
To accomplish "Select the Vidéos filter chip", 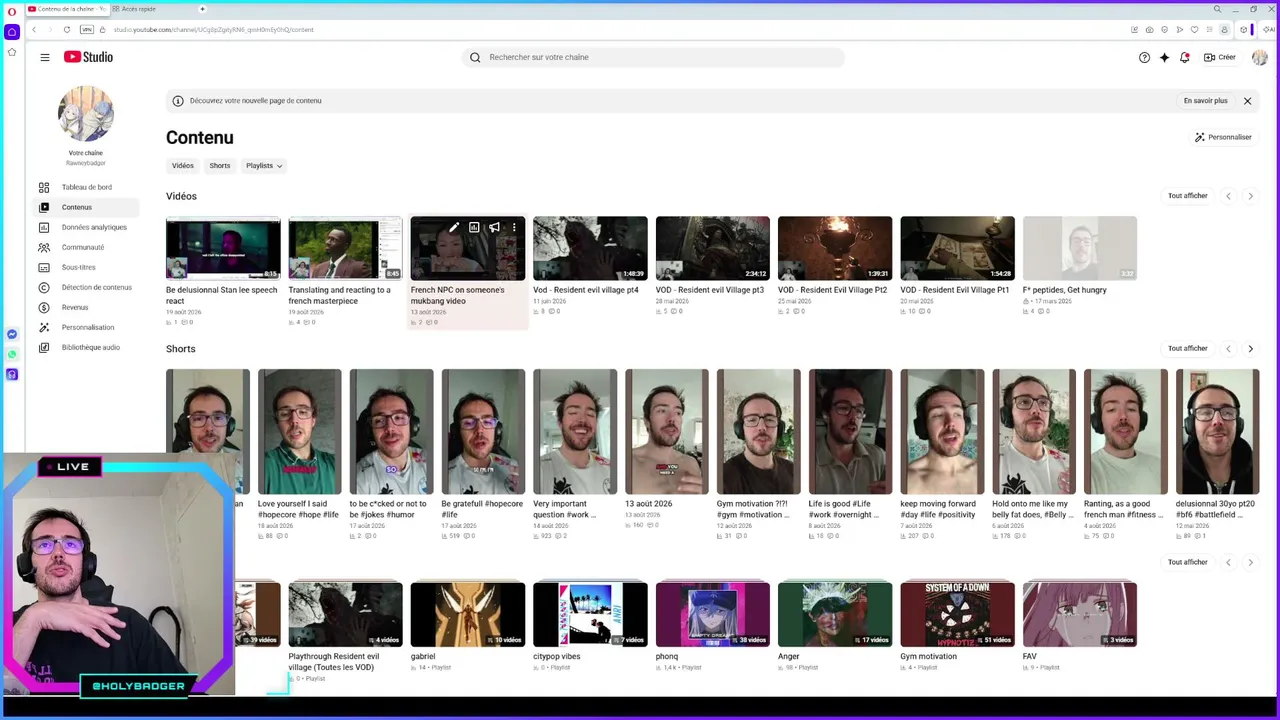I will tap(183, 166).
